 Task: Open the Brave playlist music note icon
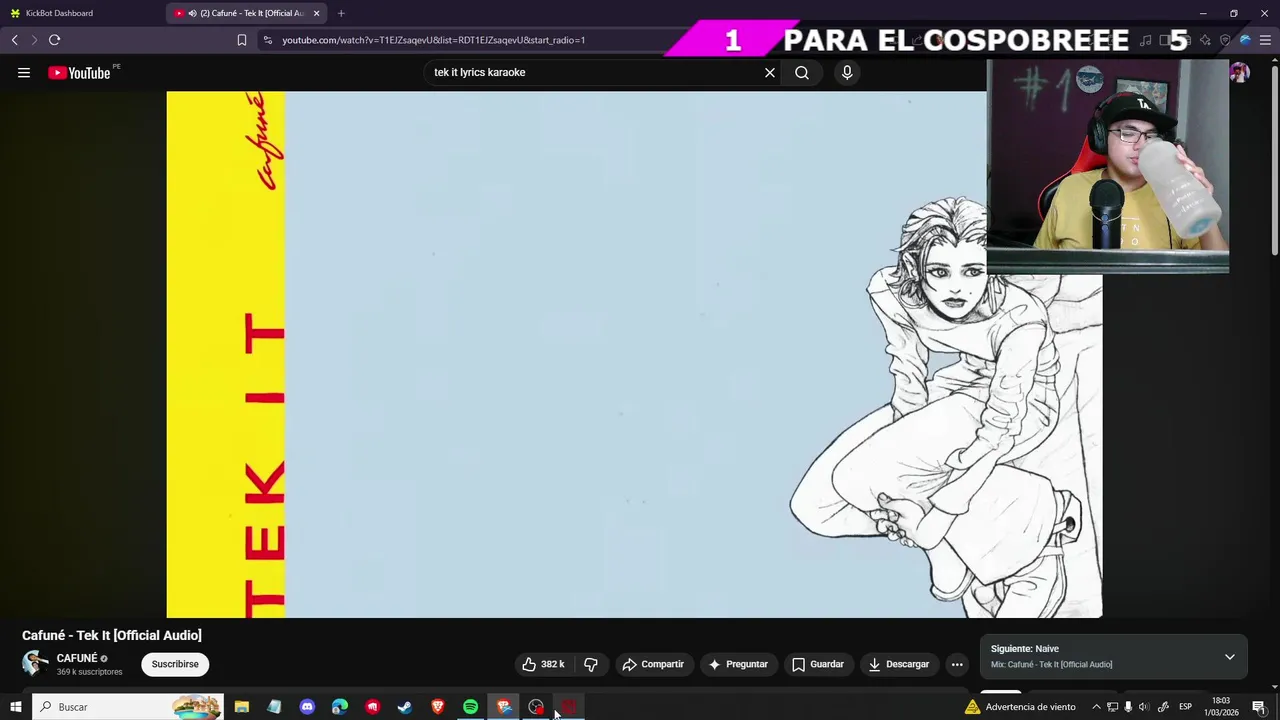(x=1146, y=40)
